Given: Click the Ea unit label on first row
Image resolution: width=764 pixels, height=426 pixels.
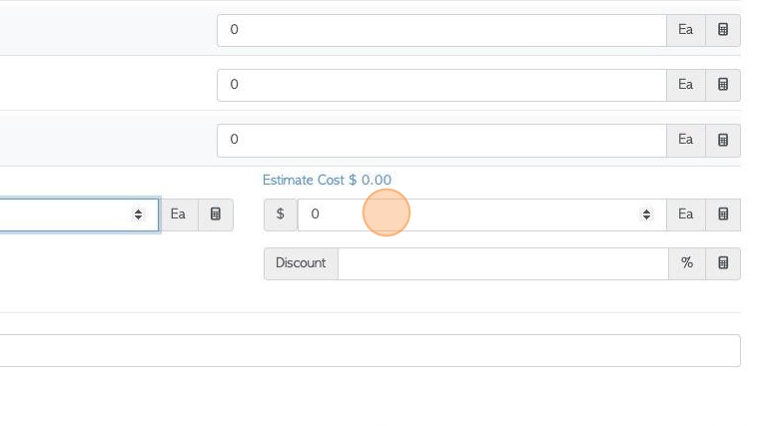Looking at the screenshot, I should (x=686, y=30).
